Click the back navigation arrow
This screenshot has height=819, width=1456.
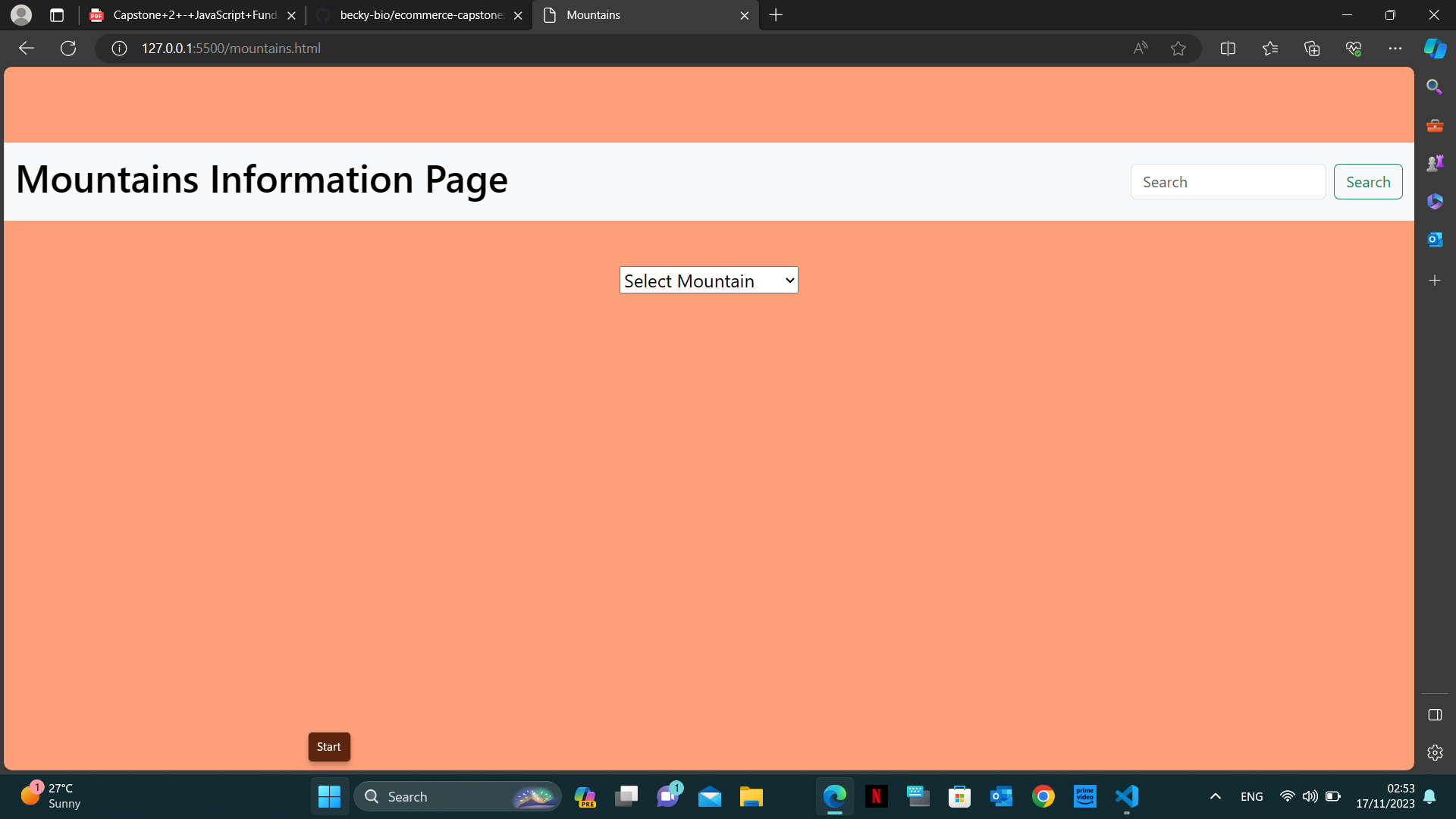point(27,49)
